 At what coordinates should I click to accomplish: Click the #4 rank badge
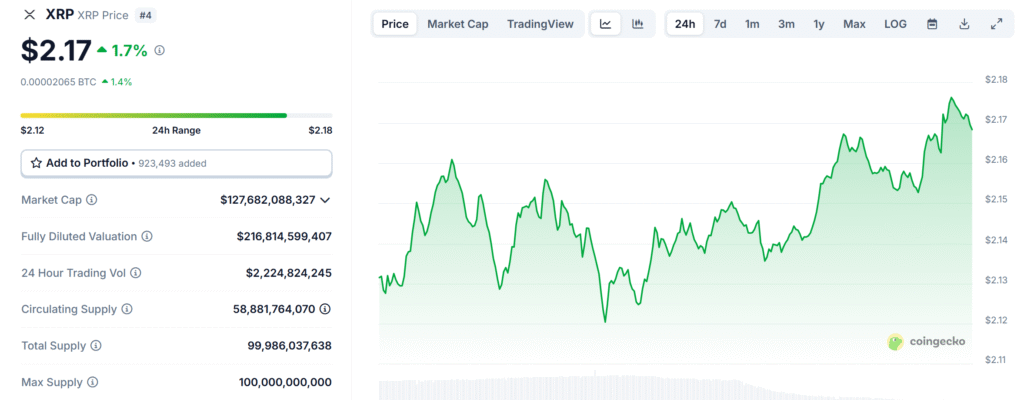[x=145, y=15]
